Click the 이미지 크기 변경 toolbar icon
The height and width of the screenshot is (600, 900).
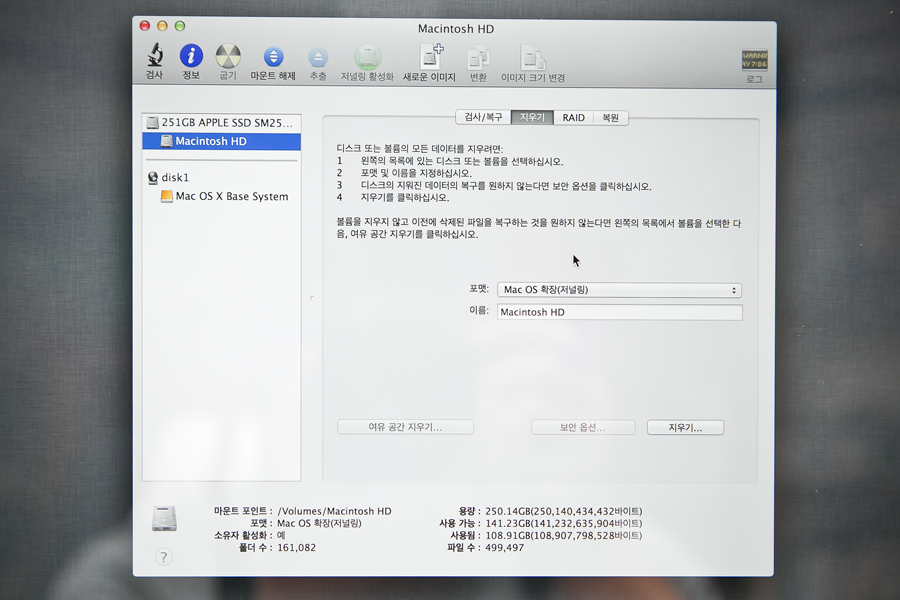[533, 57]
